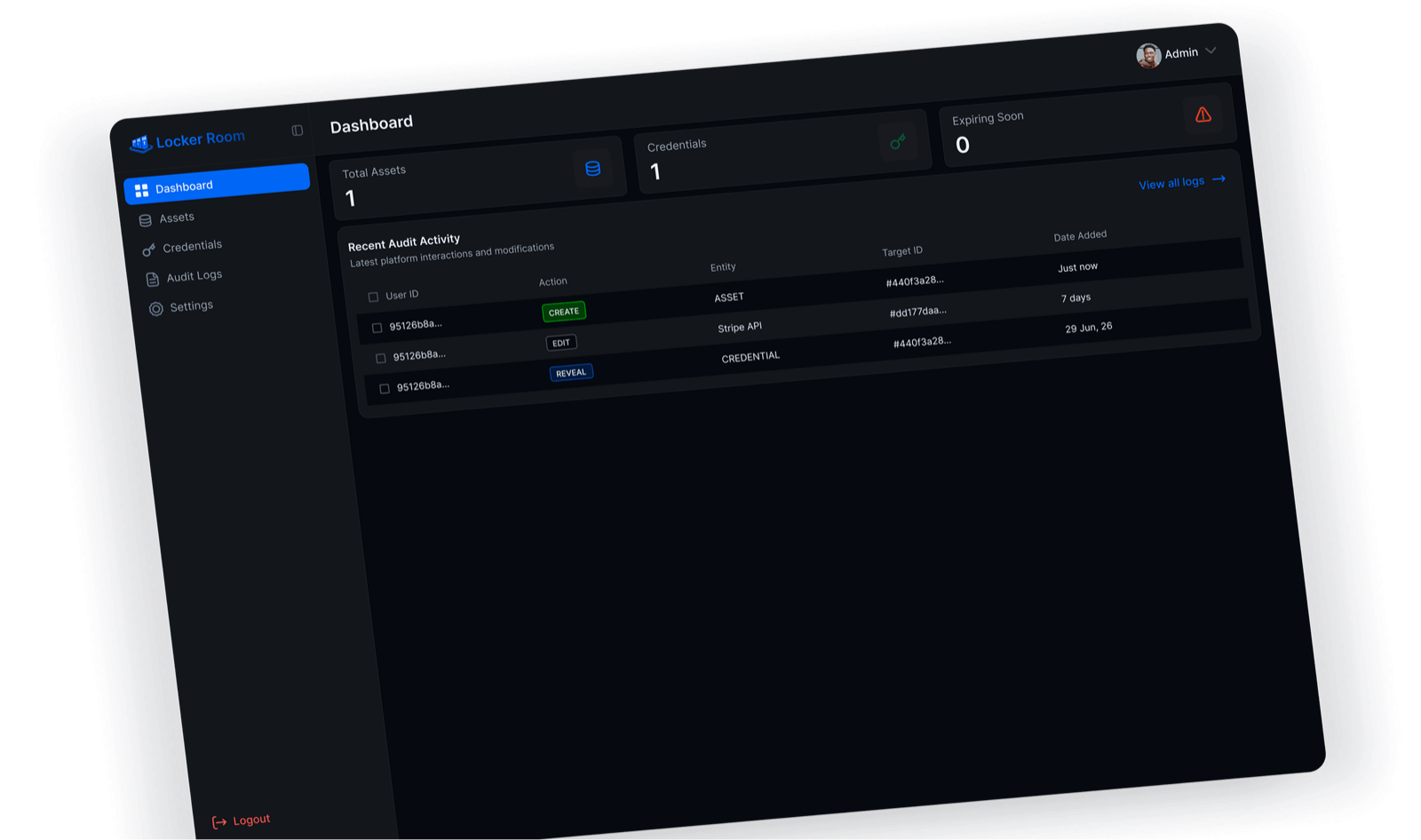
Task: Click the blue database icon on Total Assets card
Action: pyautogui.click(x=592, y=169)
